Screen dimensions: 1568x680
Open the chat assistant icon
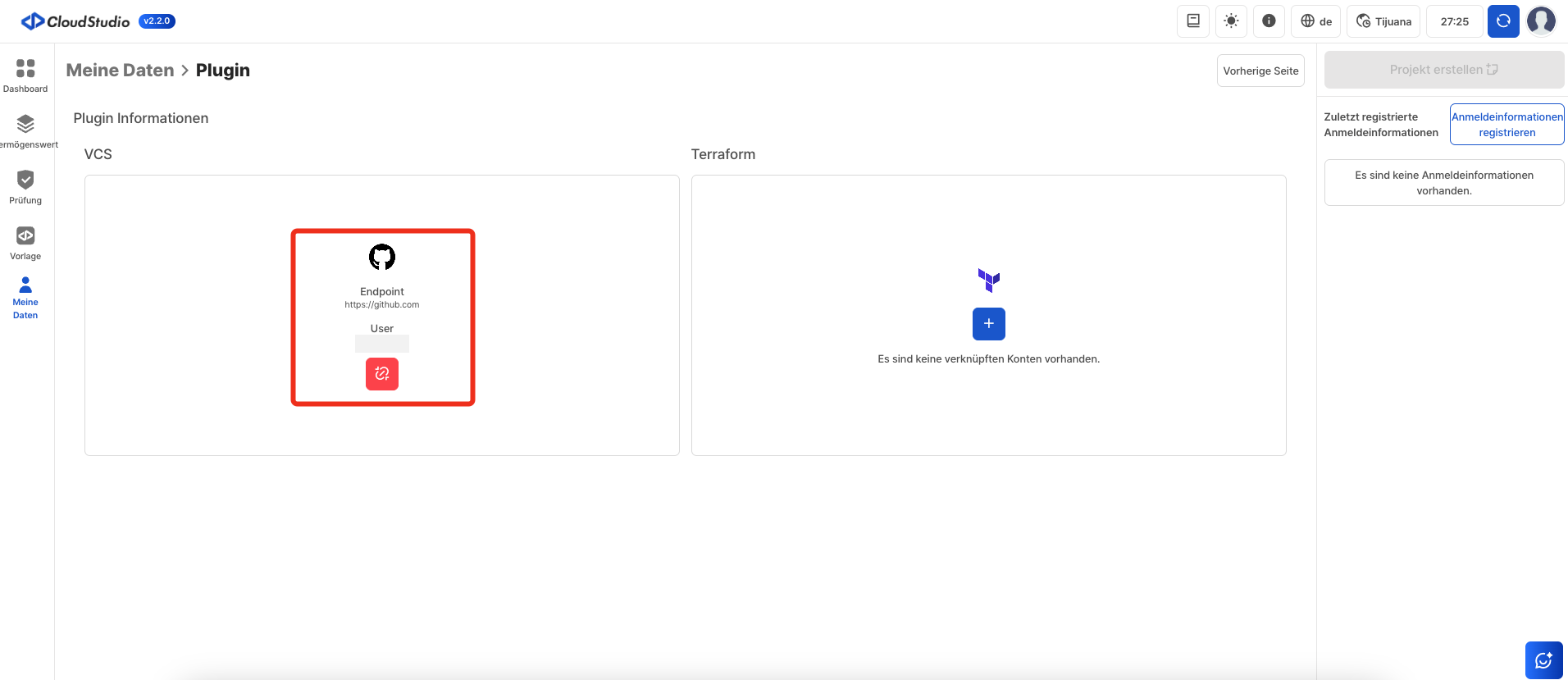[1543, 659]
